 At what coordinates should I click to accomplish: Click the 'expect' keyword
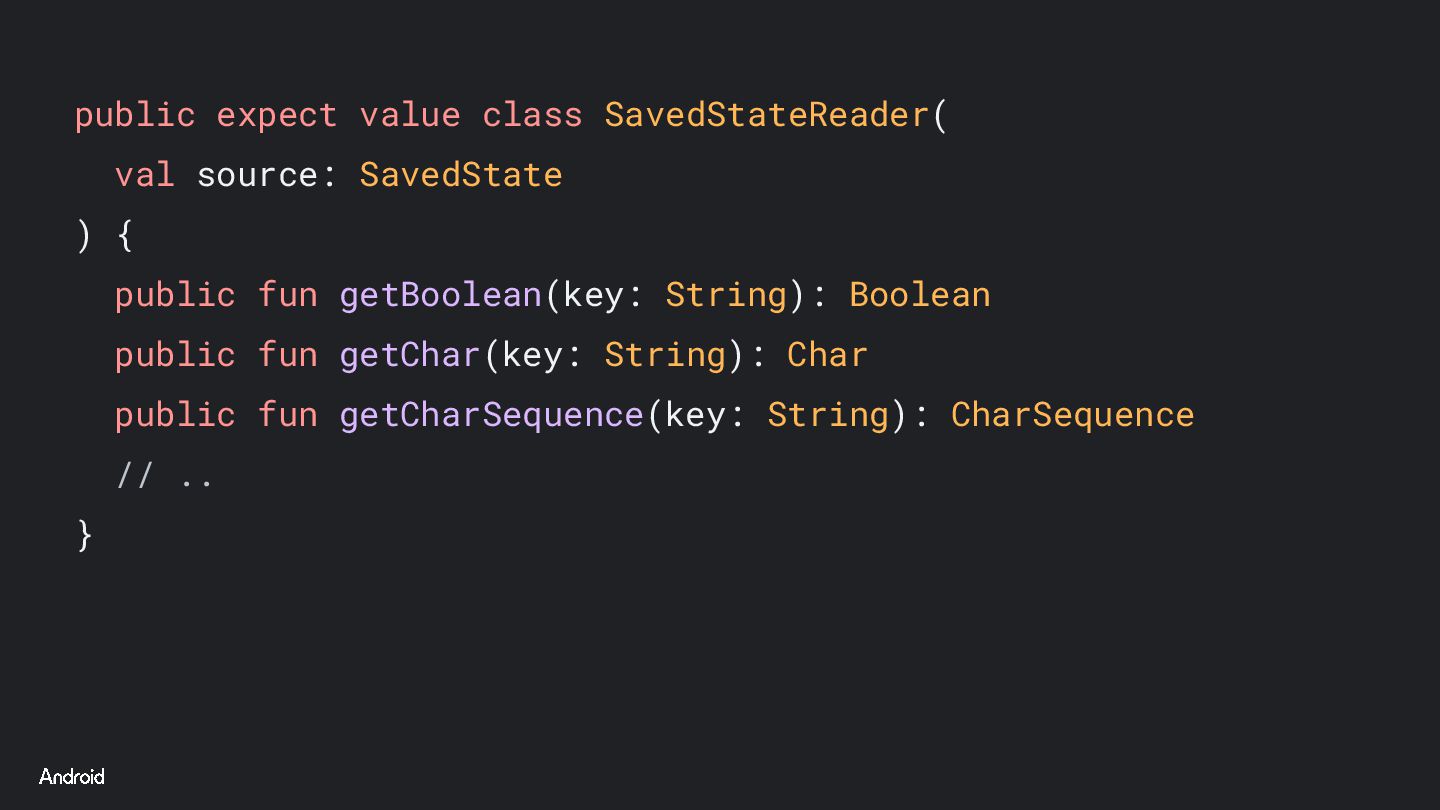(277, 115)
